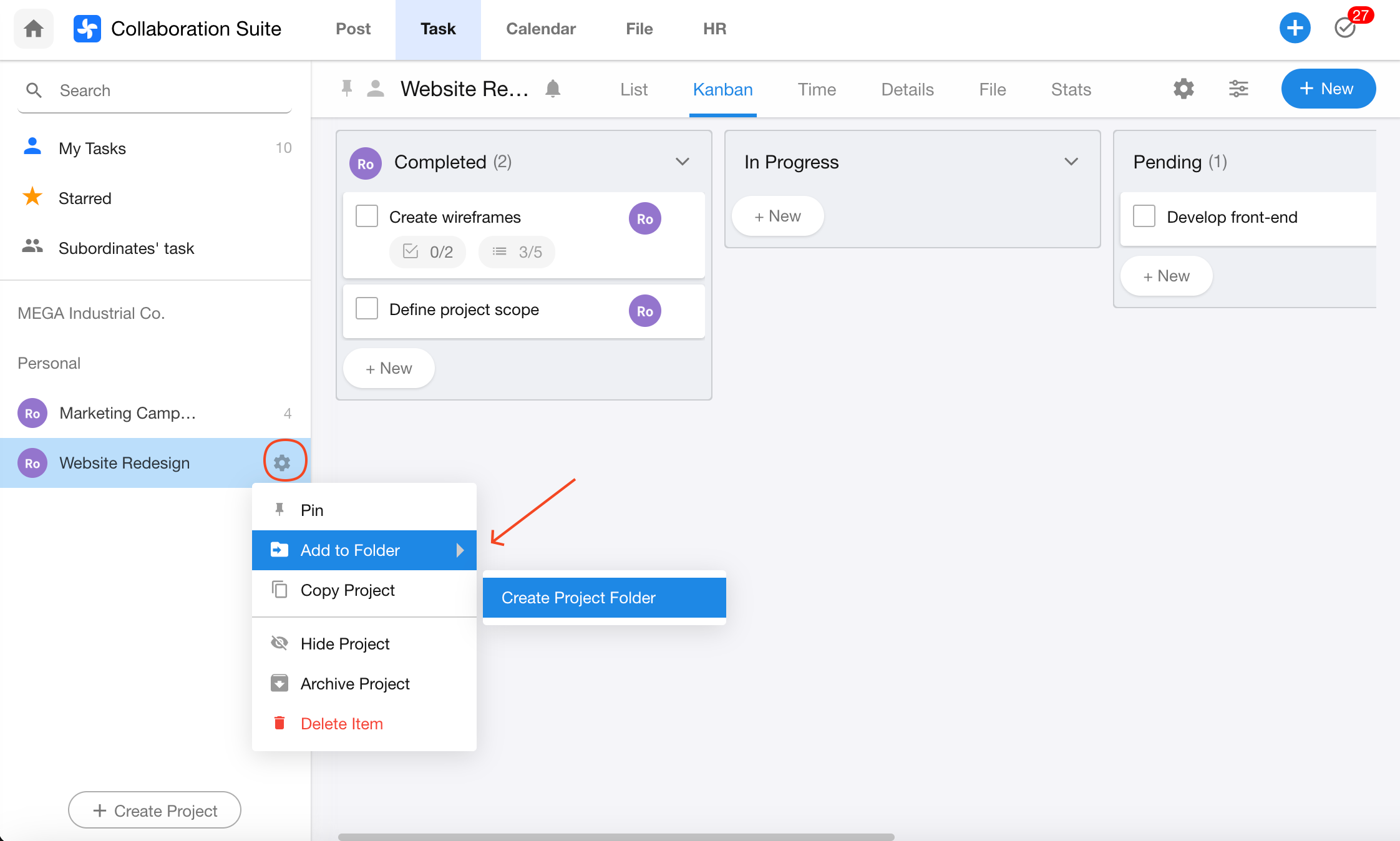Collapse the Completed column chevron

(x=683, y=162)
